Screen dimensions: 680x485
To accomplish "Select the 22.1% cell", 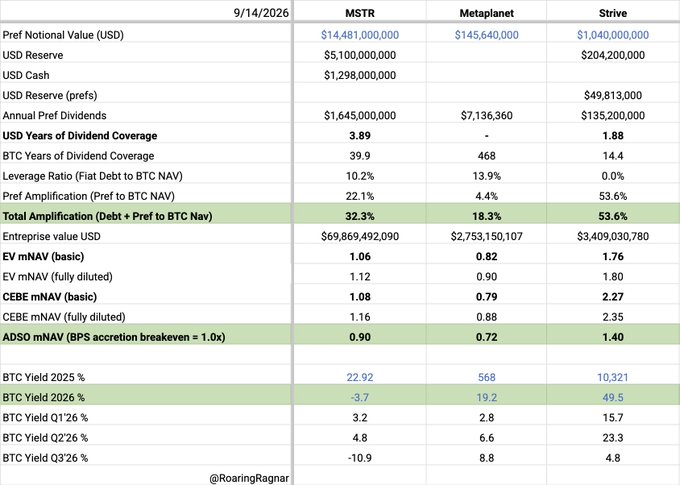I will (360, 196).
